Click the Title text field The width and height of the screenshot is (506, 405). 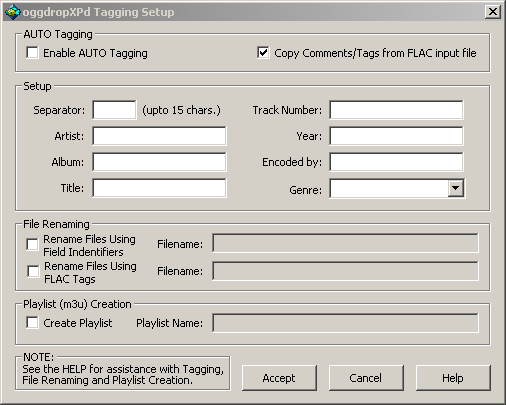tap(159, 188)
